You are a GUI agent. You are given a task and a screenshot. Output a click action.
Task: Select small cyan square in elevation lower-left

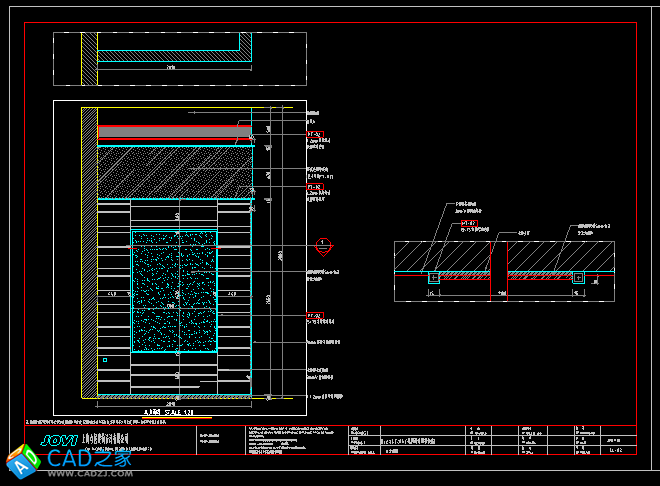(x=104, y=358)
